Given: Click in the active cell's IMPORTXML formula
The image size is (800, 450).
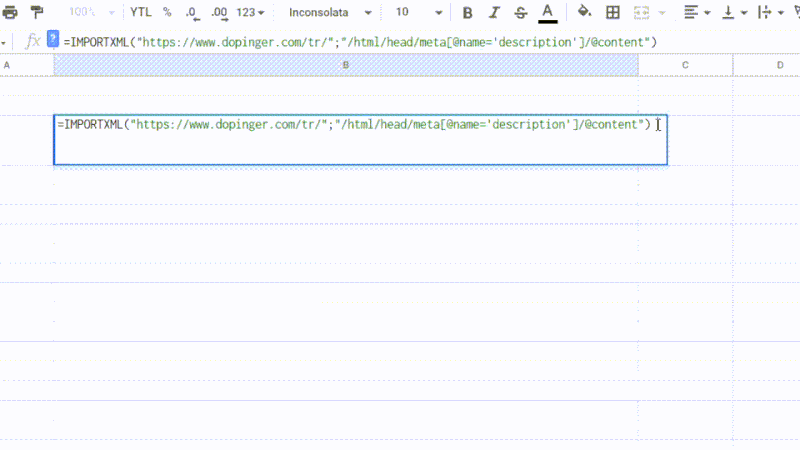Looking at the screenshot, I should click(x=354, y=124).
